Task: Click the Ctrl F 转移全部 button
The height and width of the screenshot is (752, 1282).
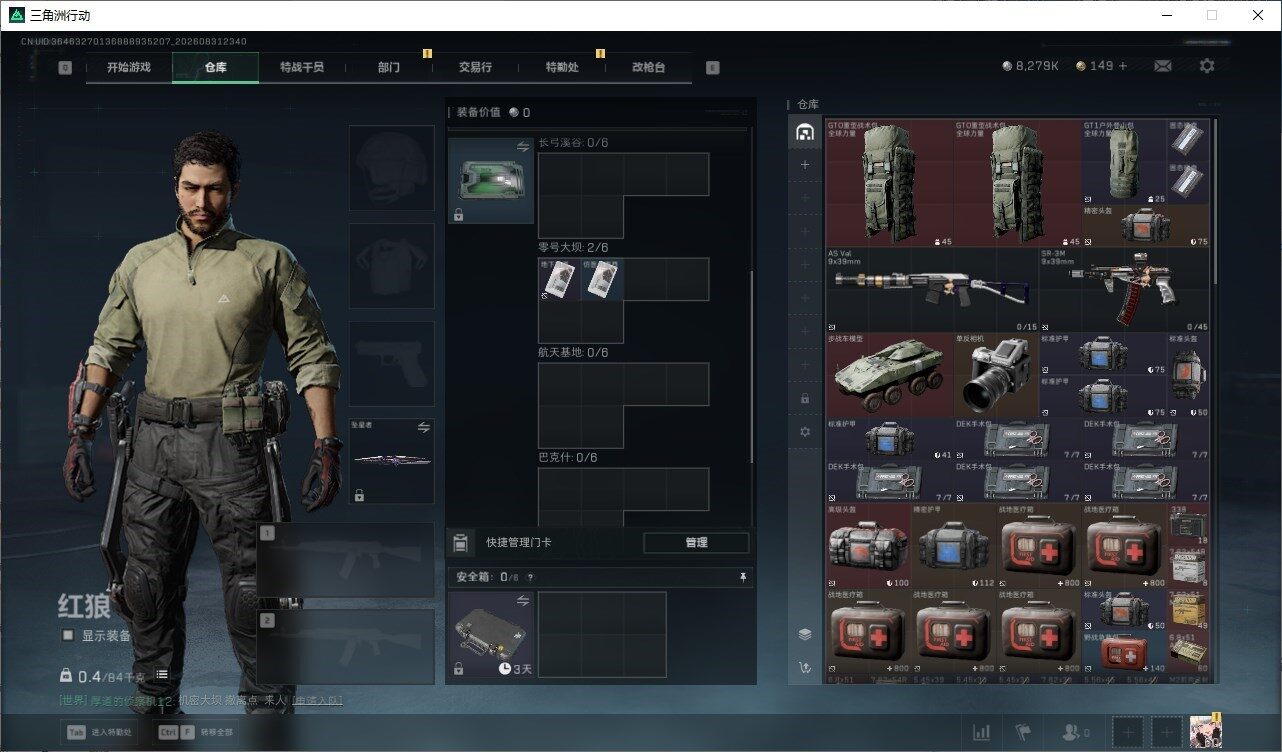Action: [197, 732]
